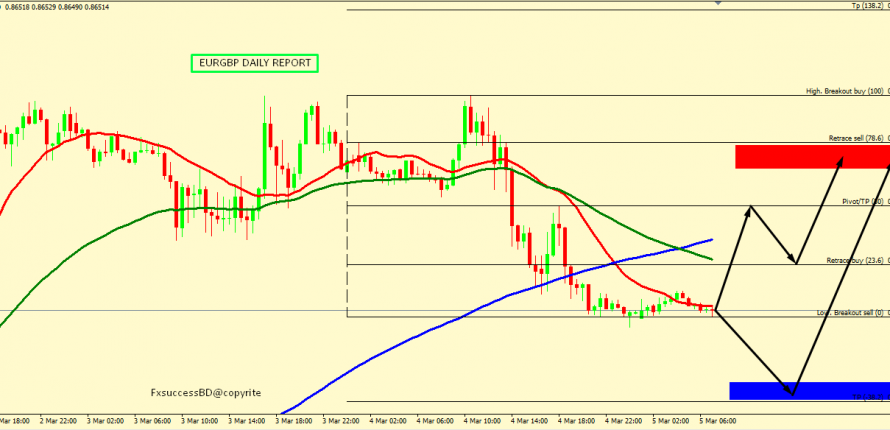Click the 2 Mar 22:00 time axis label

click(x=59, y=421)
